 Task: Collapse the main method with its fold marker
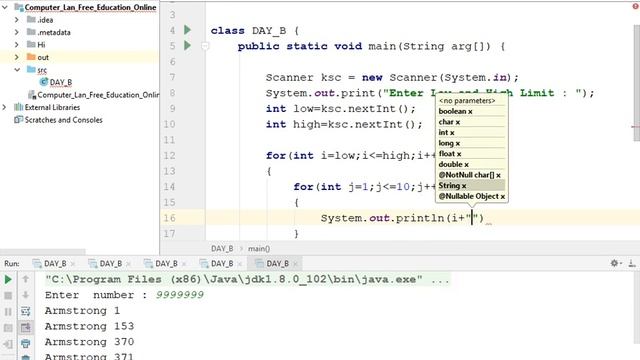[x=205, y=46]
